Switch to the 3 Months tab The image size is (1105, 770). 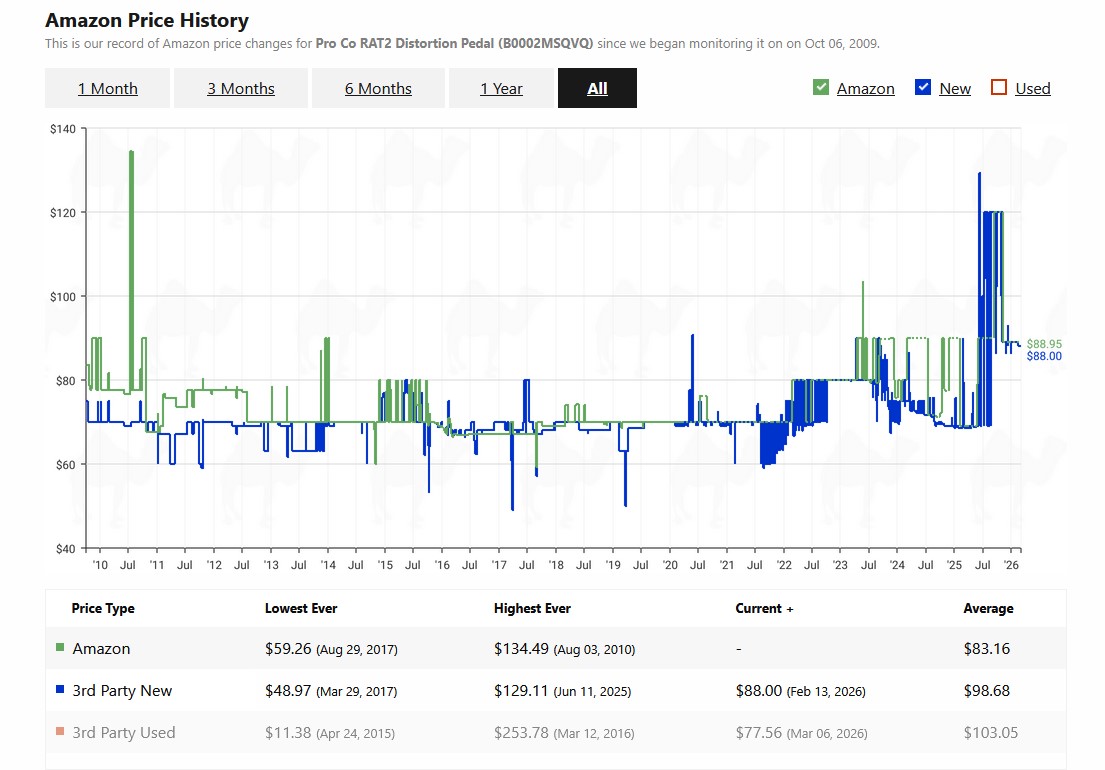pos(240,88)
